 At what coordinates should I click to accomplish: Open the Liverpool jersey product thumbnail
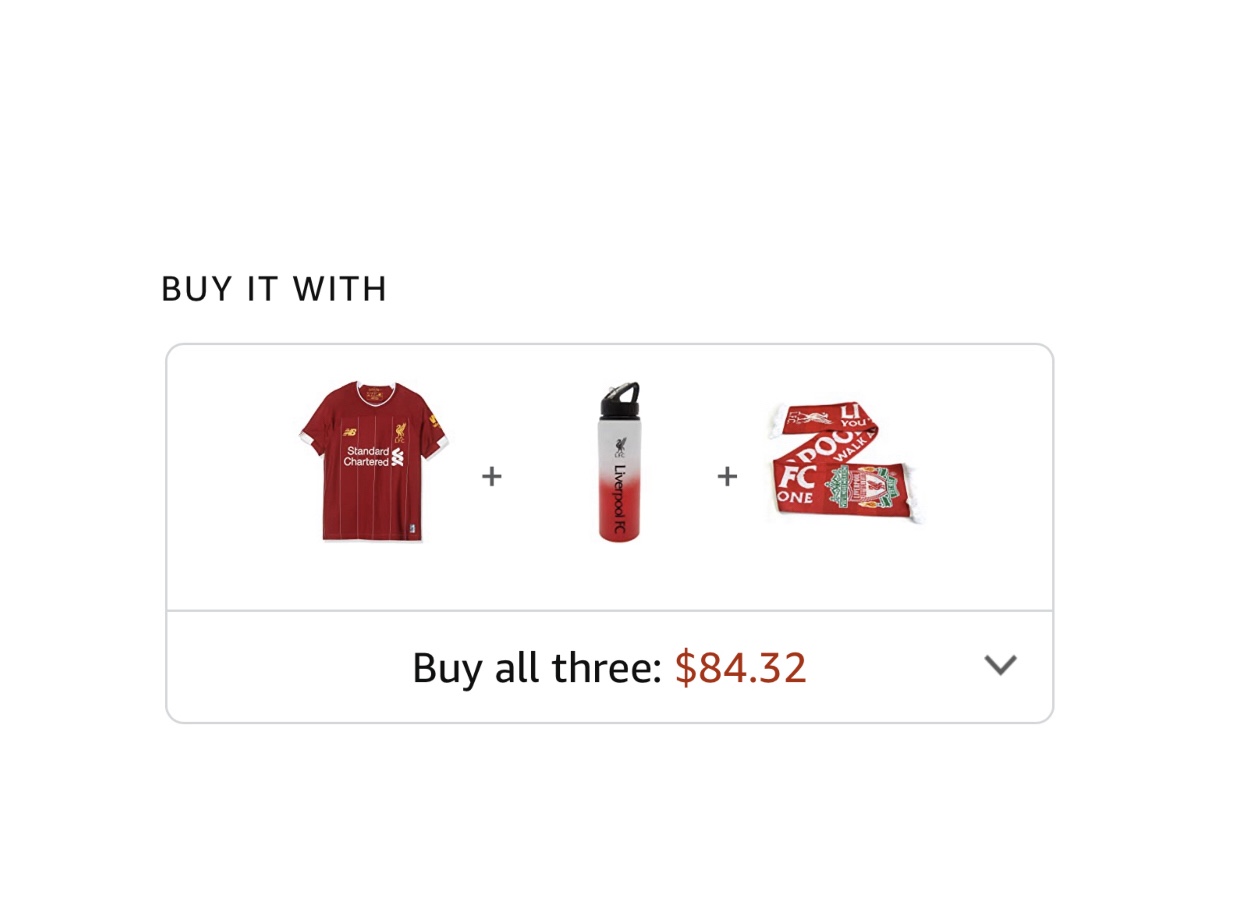(374, 463)
